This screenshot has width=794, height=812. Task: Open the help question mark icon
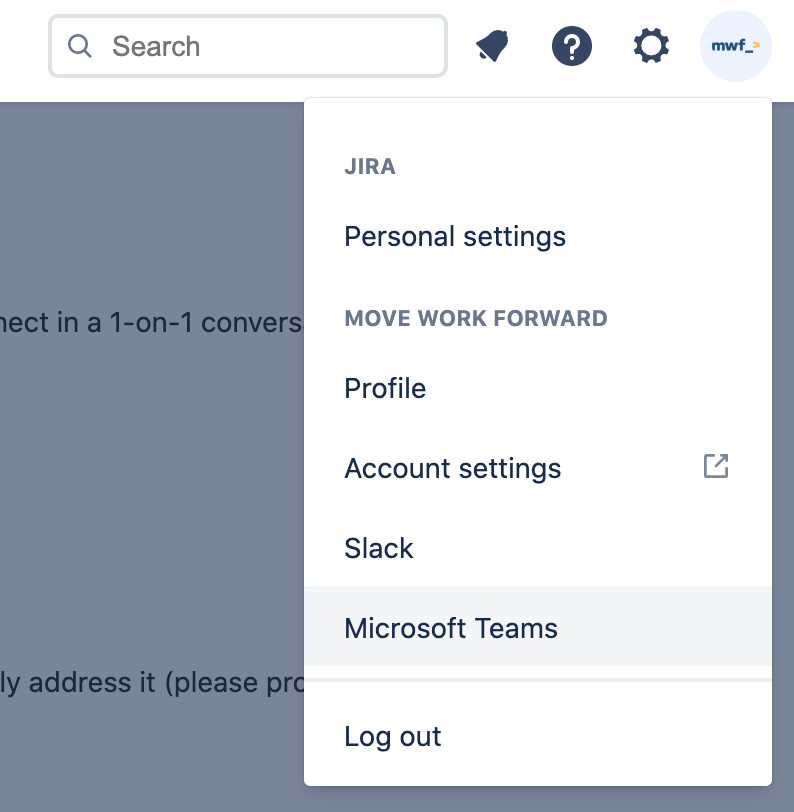[x=572, y=46]
